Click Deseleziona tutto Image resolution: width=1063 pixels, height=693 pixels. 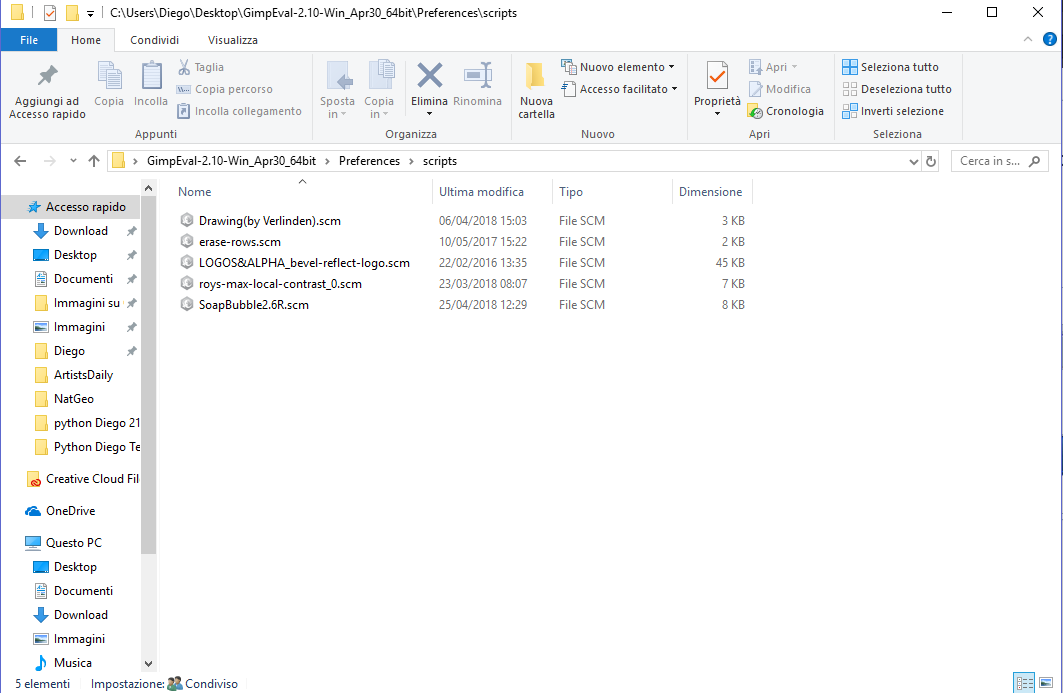(x=897, y=89)
